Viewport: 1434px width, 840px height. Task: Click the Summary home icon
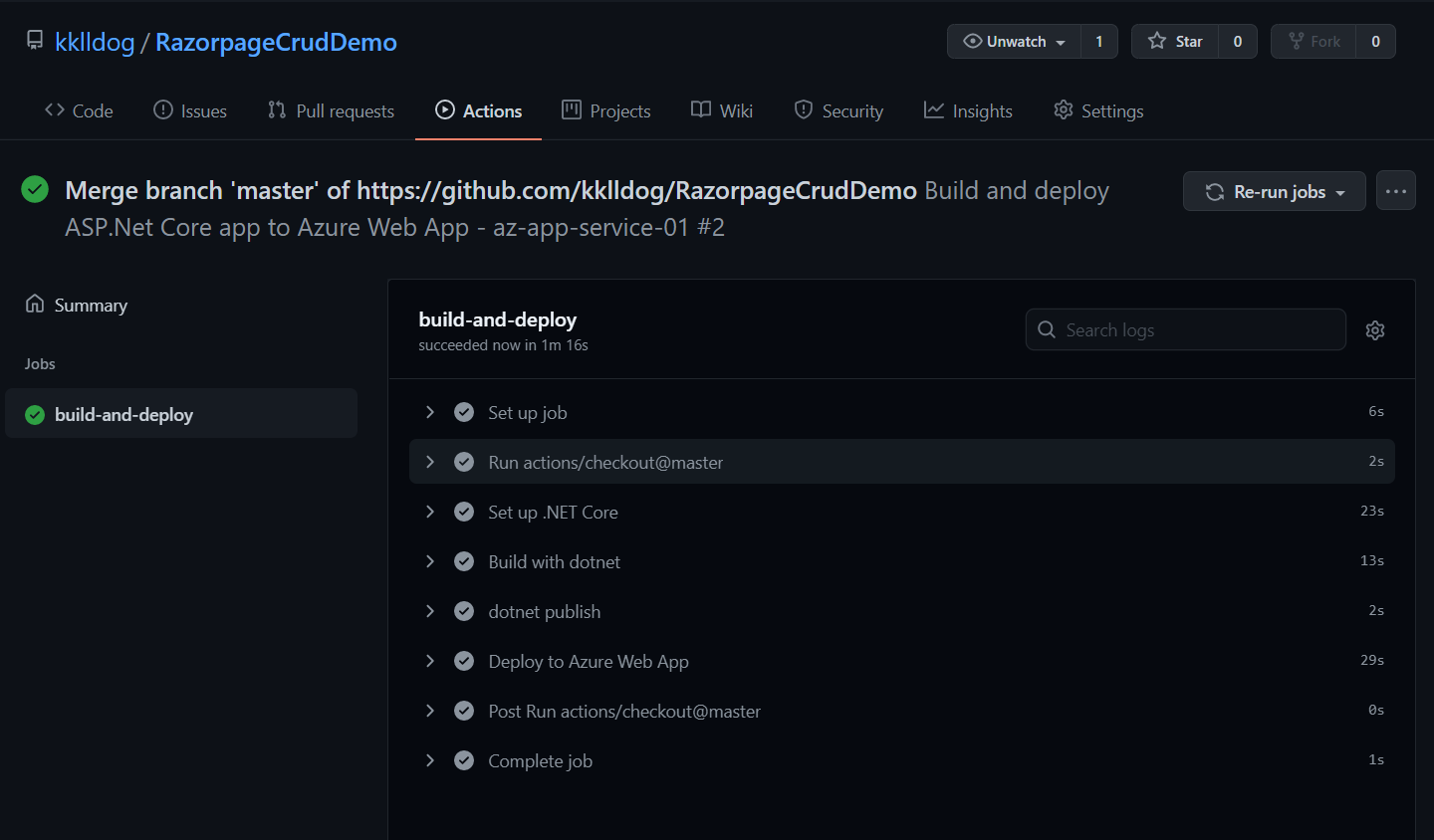click(35, 304)
